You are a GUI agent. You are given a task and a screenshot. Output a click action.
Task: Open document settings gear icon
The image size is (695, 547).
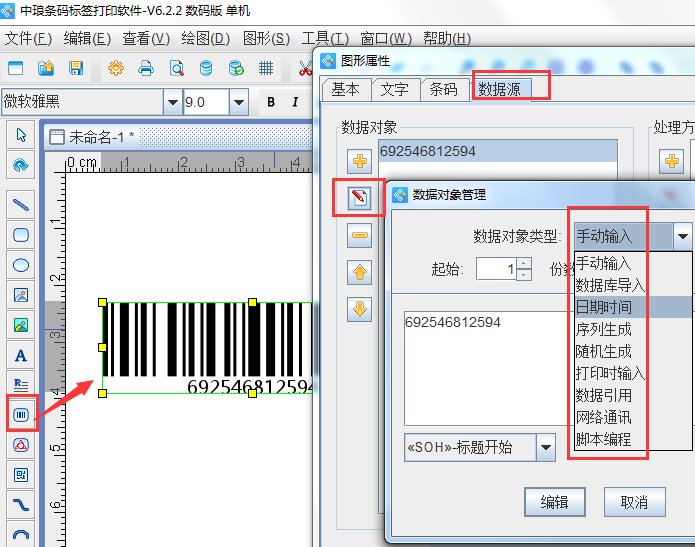(116, 68)
